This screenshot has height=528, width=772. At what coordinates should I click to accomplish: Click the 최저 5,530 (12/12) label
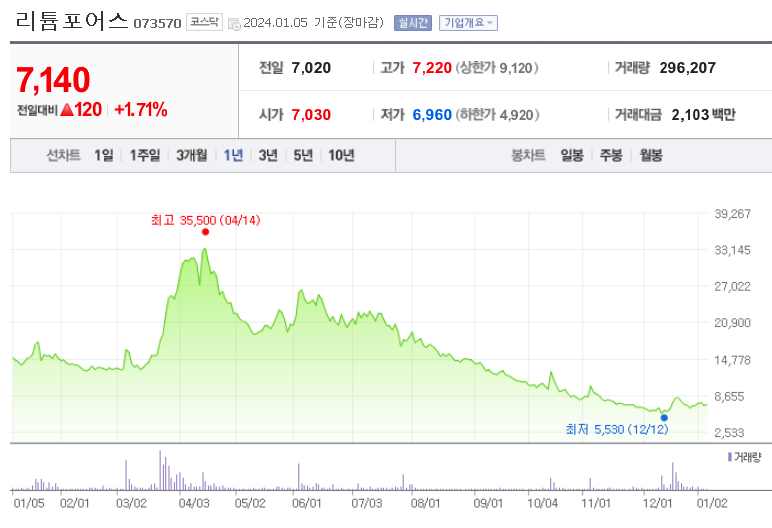pyautogui.click(x=617, y=429)
